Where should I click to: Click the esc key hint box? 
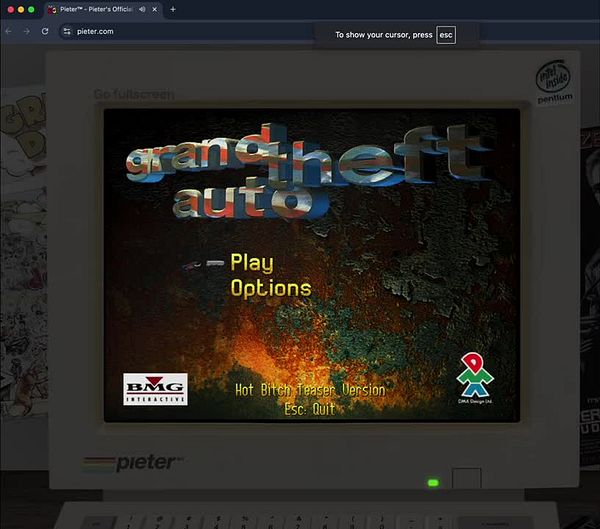click(446, 35)
